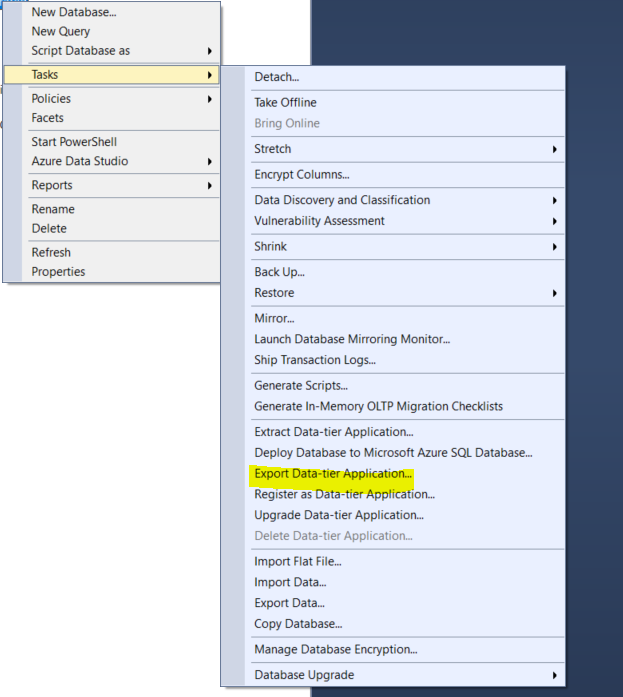Click the arrow next to Tasks
The image size is (623, 697).
pyautogui.click(x=209, y=75)
